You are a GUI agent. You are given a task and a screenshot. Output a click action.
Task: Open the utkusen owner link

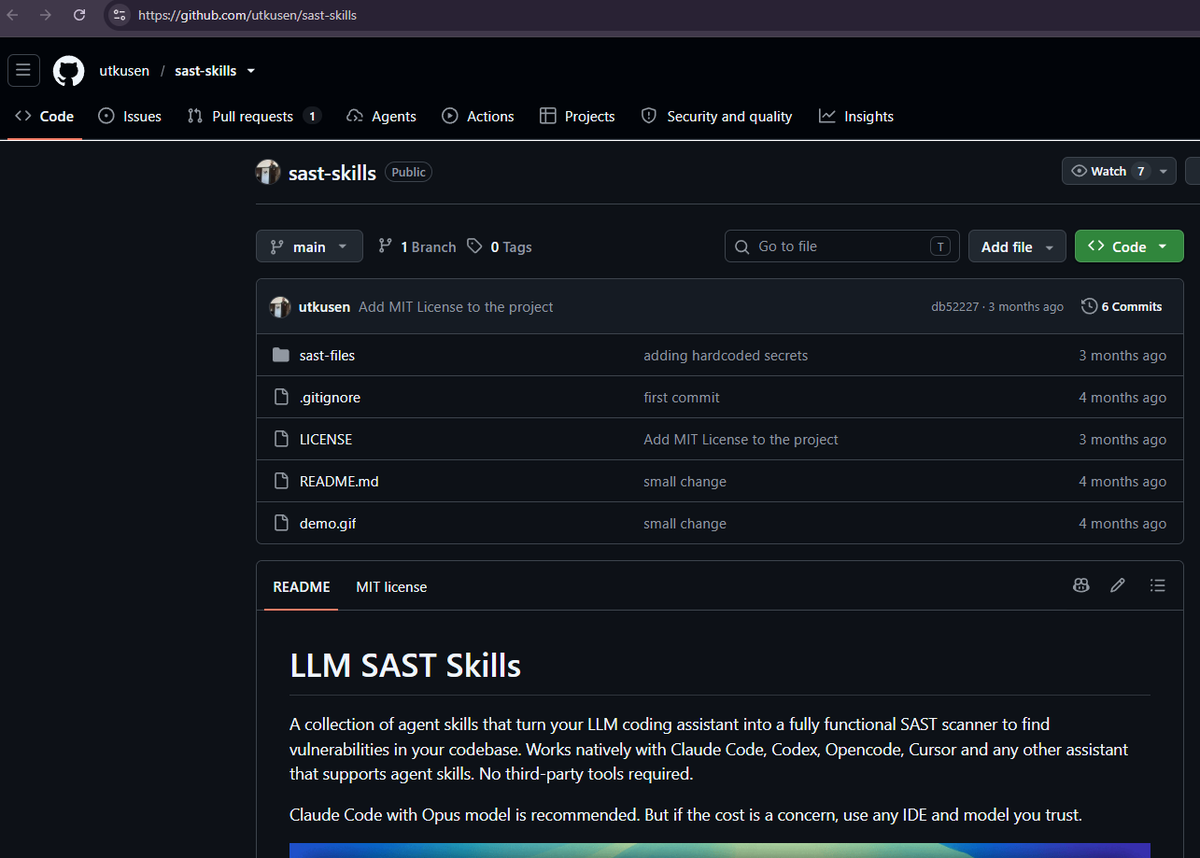tap(124, 71)
